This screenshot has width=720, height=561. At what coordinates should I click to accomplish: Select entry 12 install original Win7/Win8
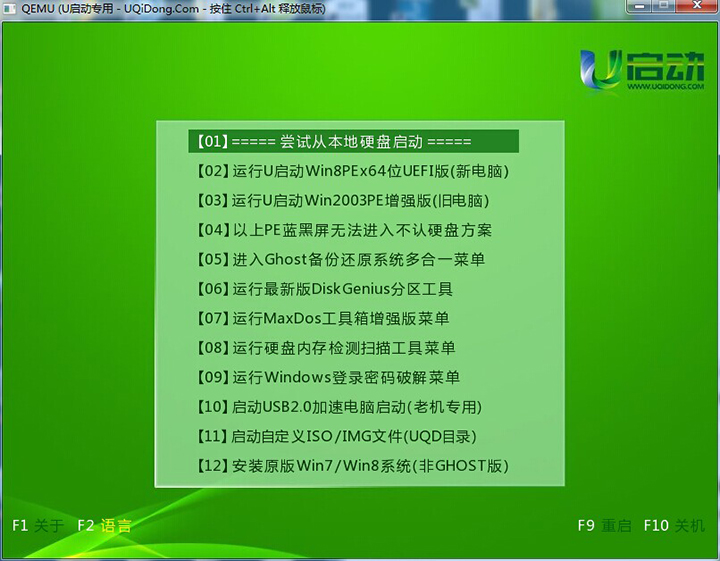(x=353, y=466)
